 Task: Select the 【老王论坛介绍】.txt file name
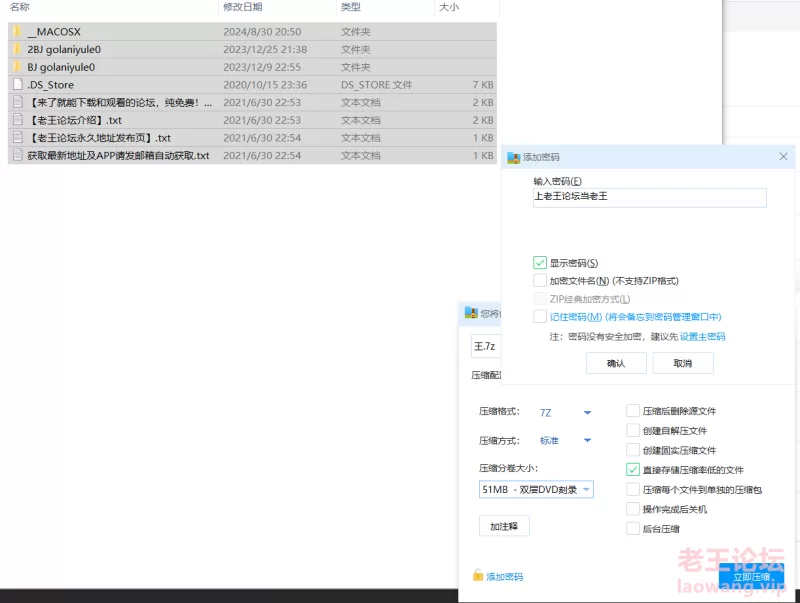74,120
